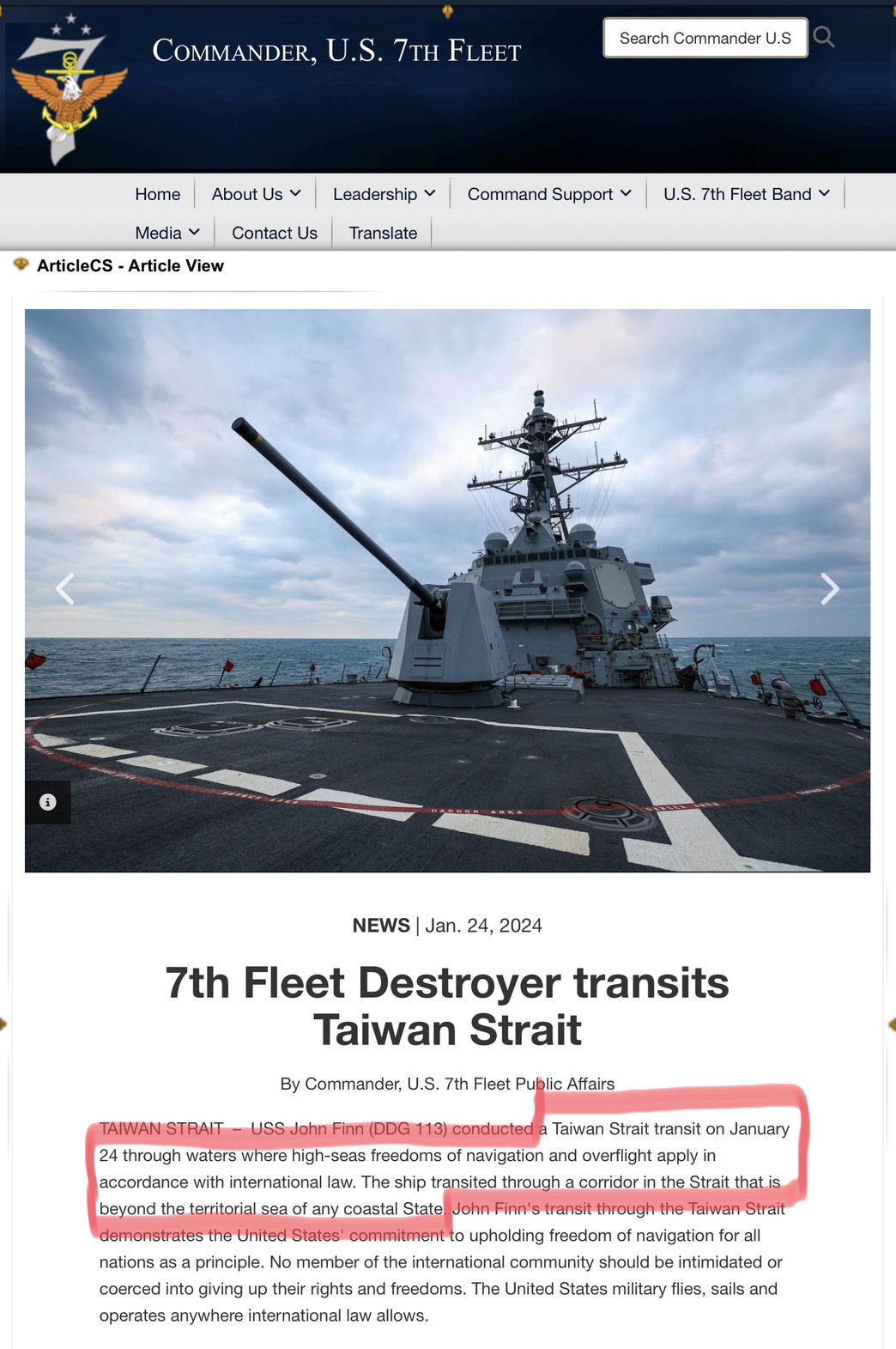Go to the Home menu item
Screen dimensions: 896x1349
(158, 194)
